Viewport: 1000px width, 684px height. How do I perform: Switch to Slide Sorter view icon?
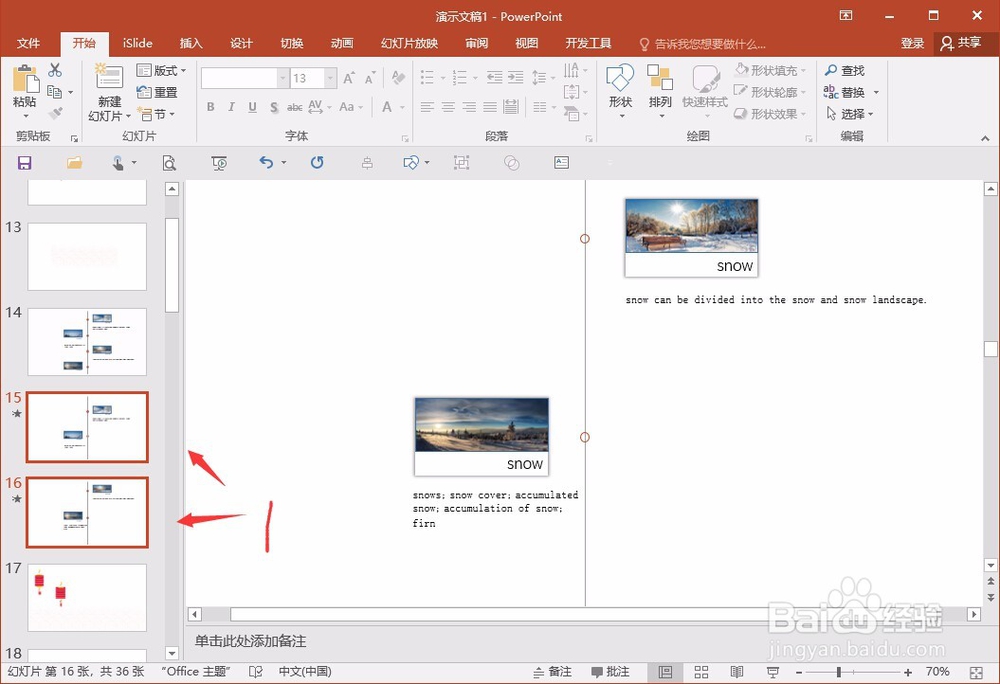701,672
